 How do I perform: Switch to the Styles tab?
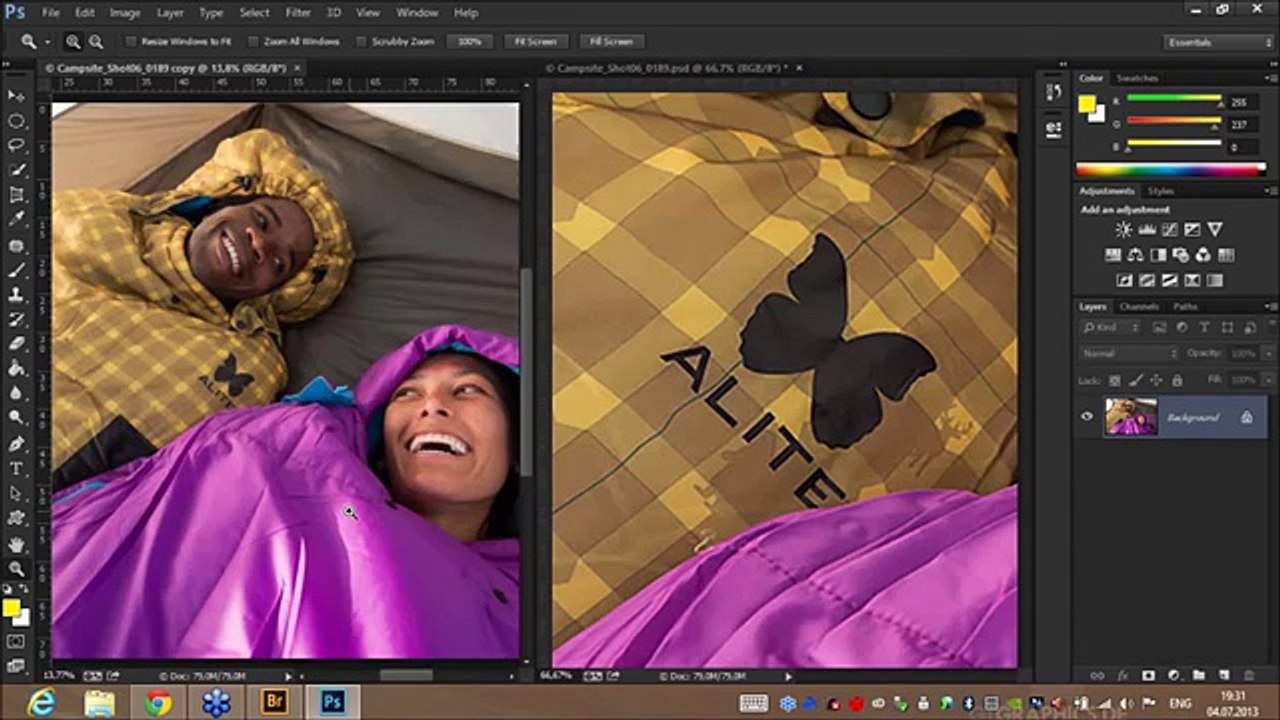click(x=1160, y=191)
